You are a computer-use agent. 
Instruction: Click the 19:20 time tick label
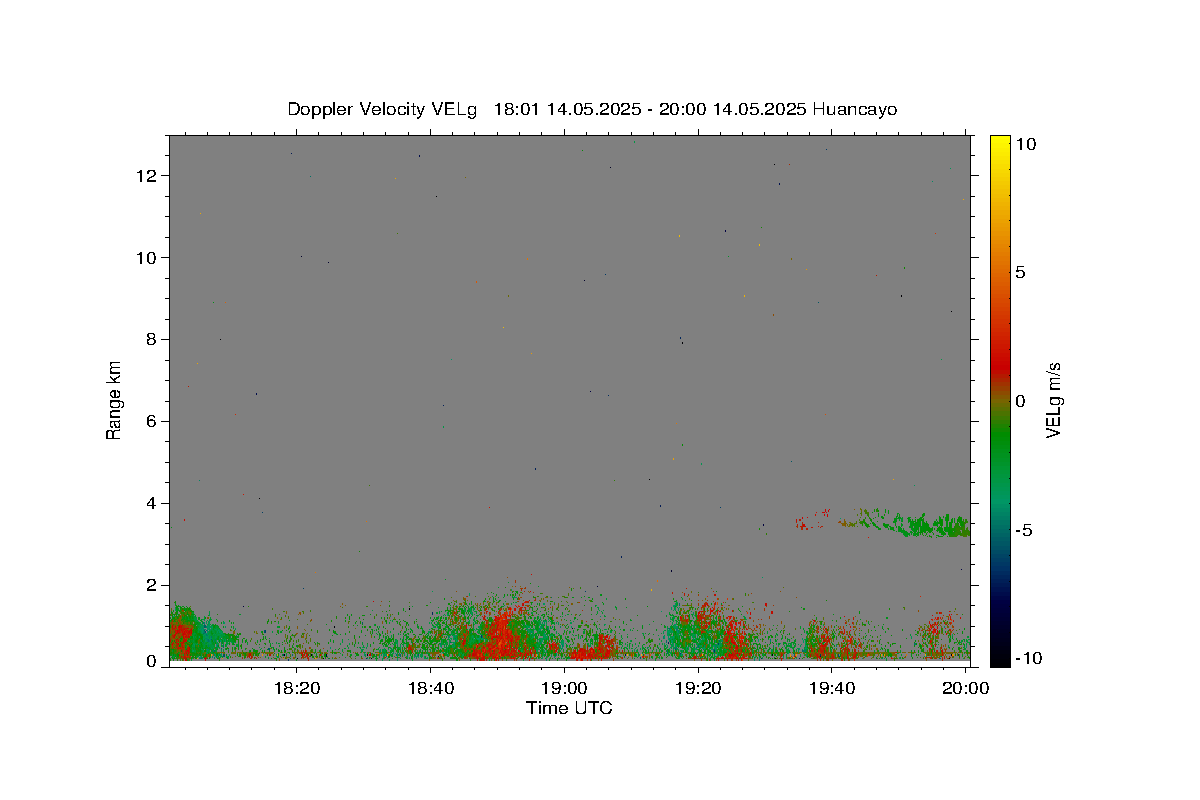pos(698,688)
